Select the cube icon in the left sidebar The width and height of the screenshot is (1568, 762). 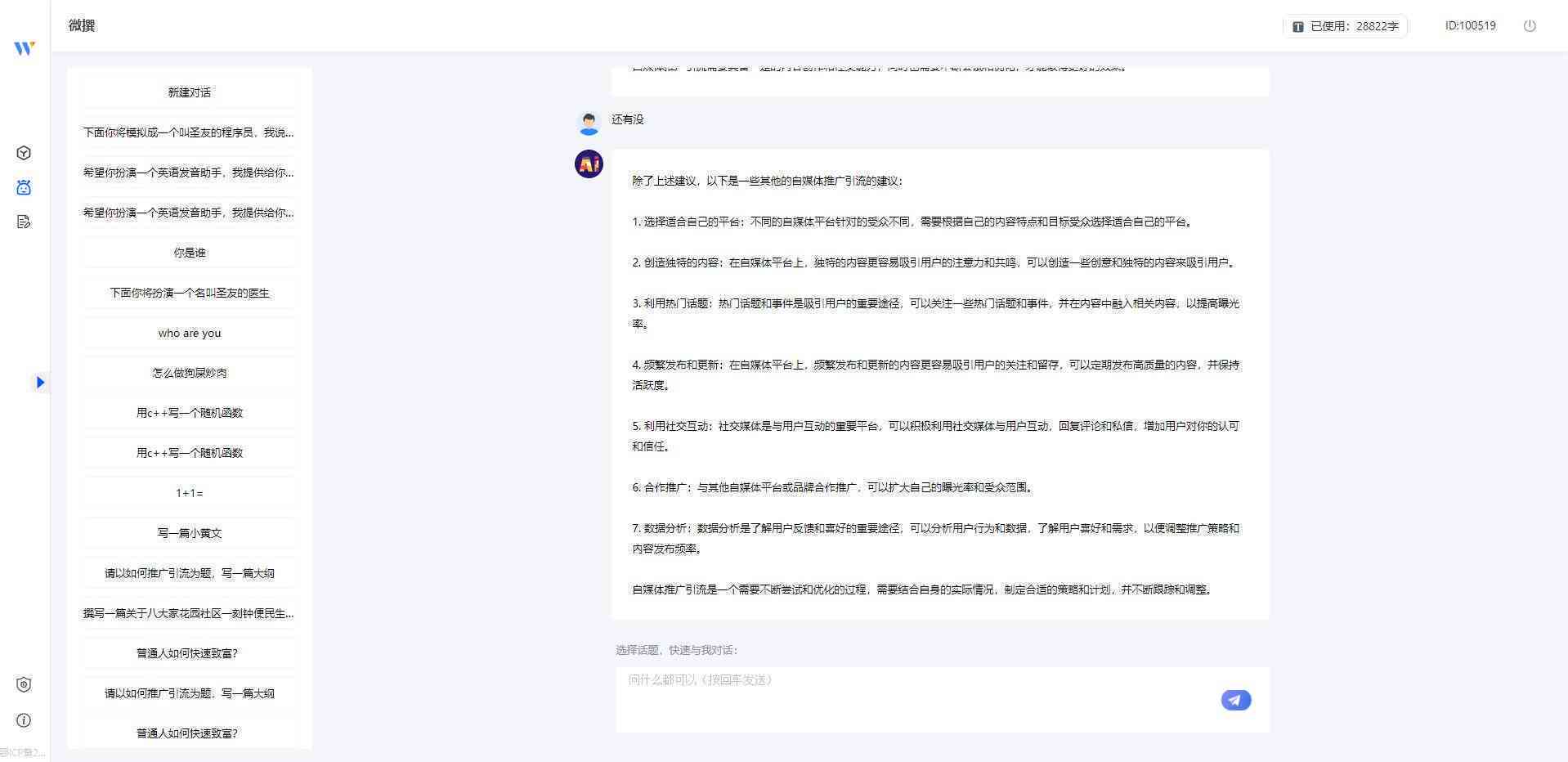coord(24,153)
